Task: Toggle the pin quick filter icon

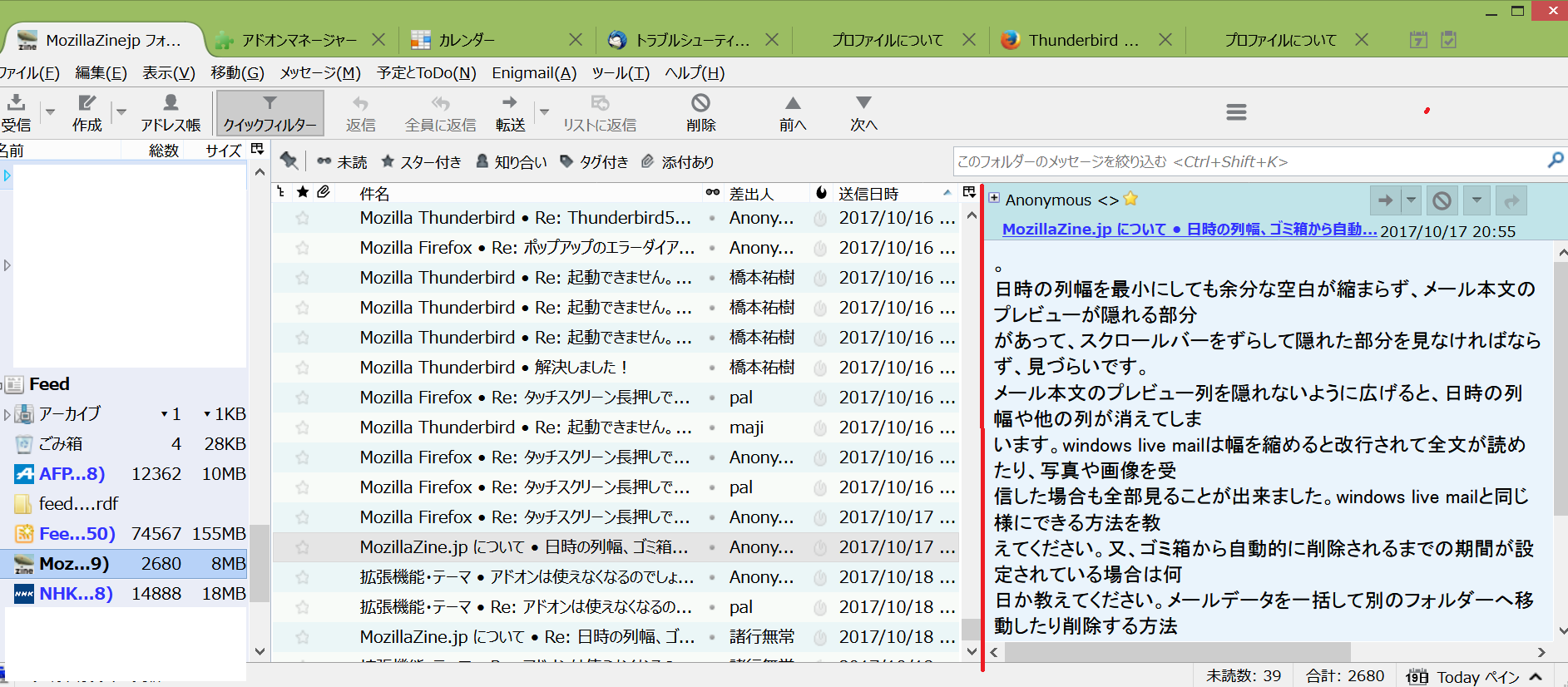Action: click(x=289, y=161)
